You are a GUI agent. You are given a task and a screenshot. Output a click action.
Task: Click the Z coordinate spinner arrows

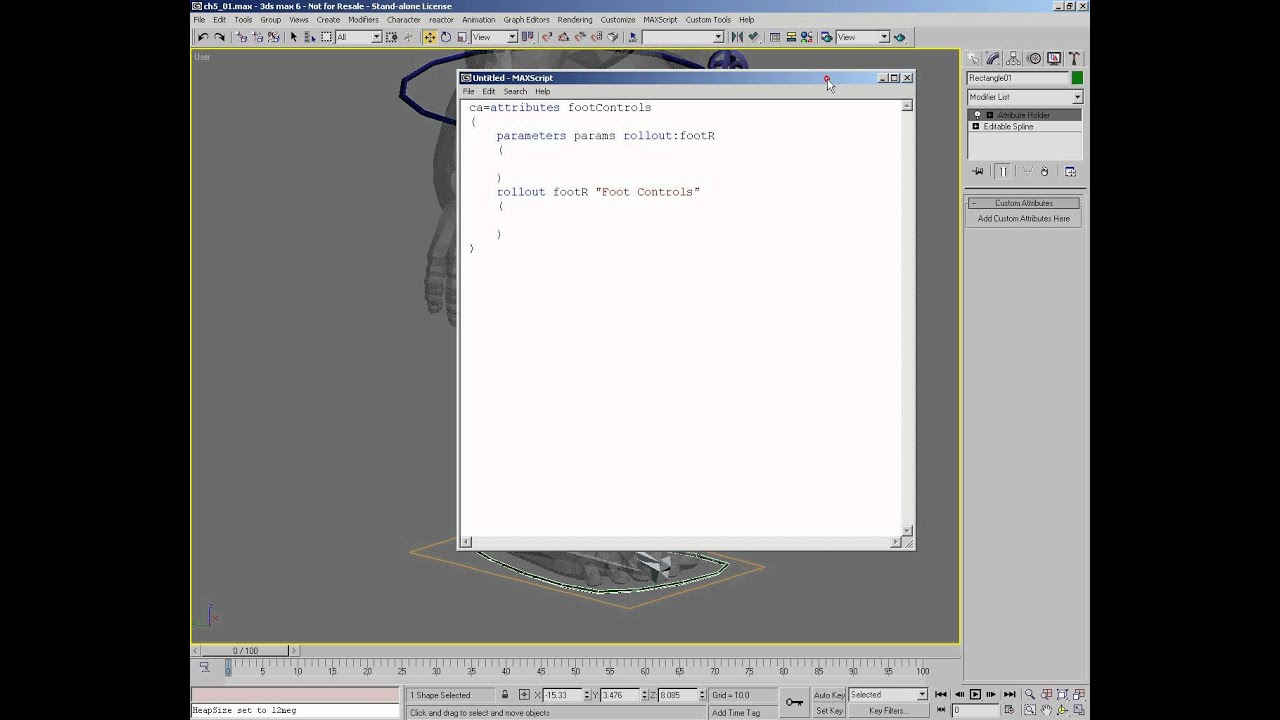click(702, 695)
